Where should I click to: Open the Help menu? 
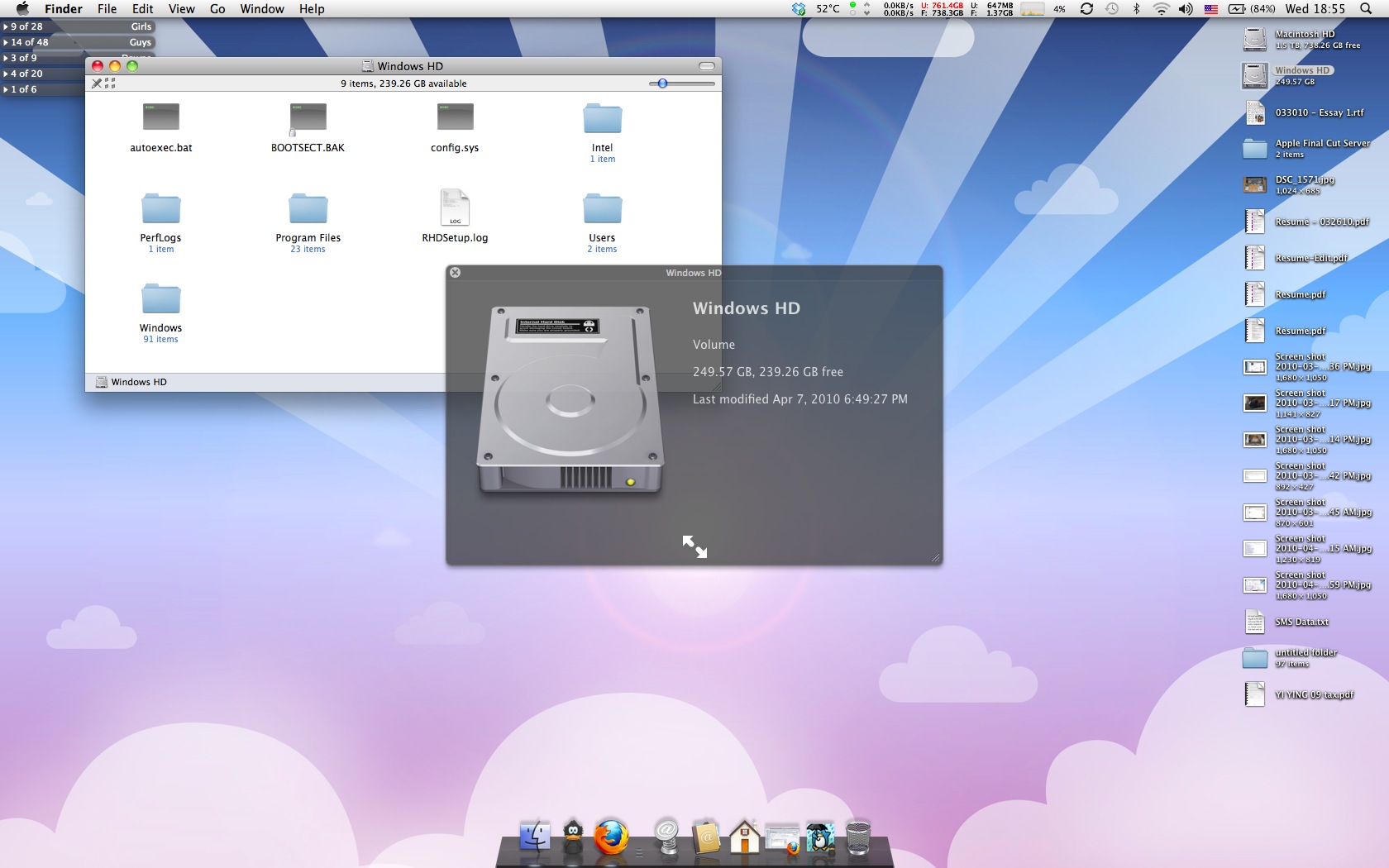pos(312,9)
